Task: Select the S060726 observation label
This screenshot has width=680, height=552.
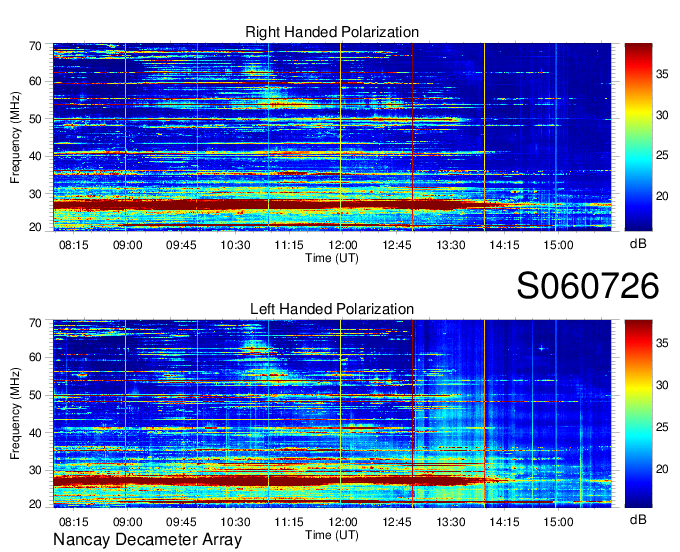Action: coord(588,286)
